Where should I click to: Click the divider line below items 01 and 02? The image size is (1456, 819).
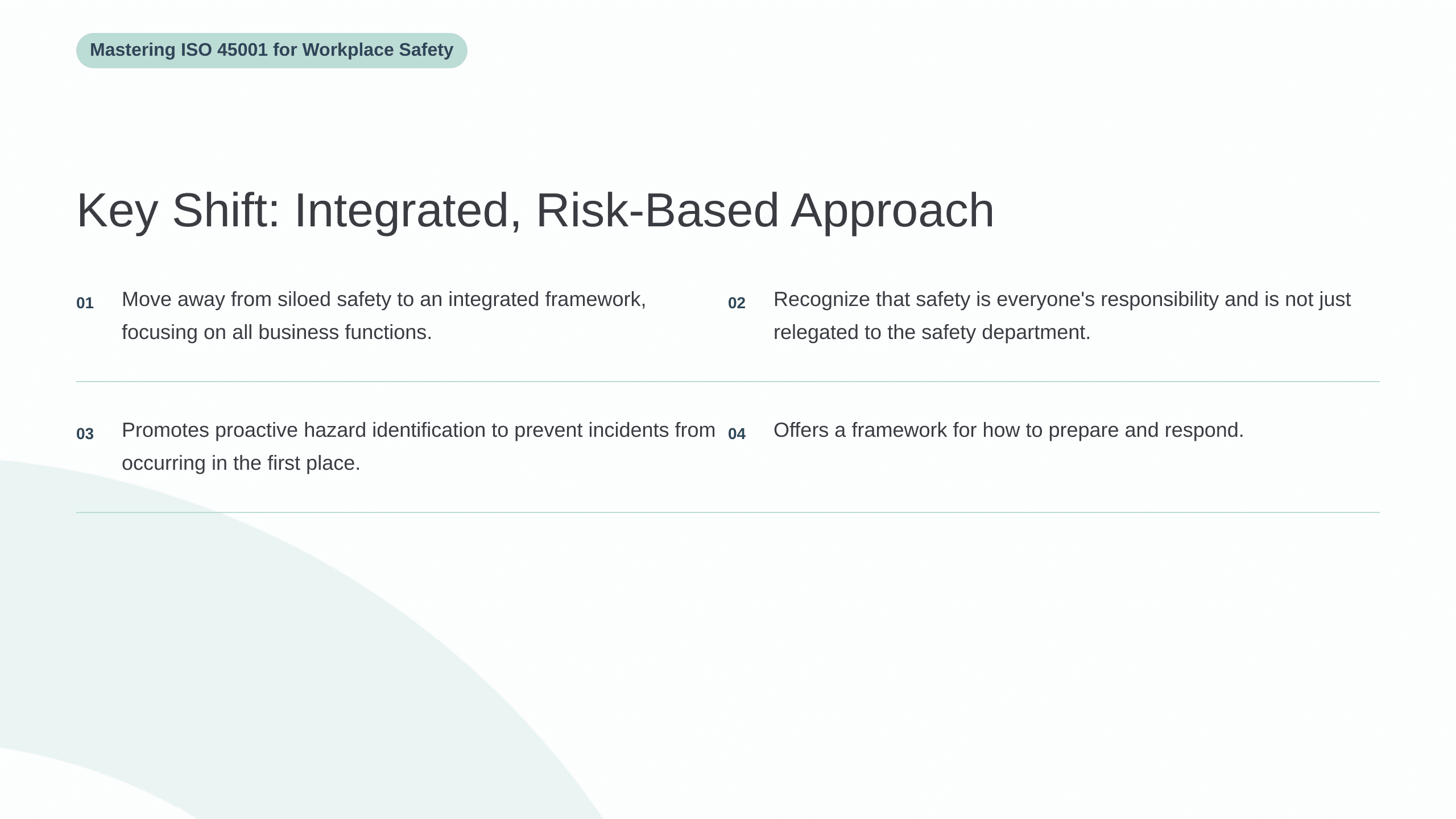728,382
